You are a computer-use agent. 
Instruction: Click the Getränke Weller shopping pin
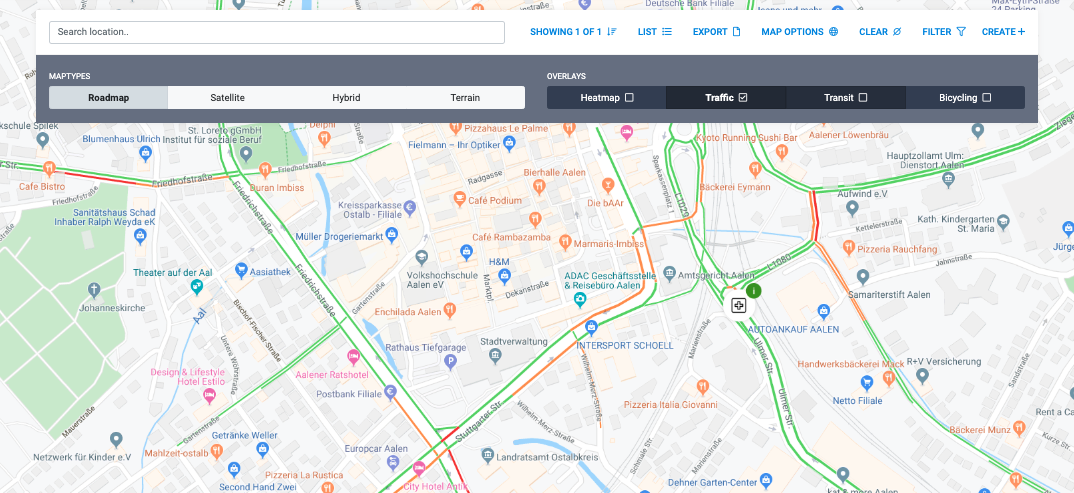coord(262,448)
